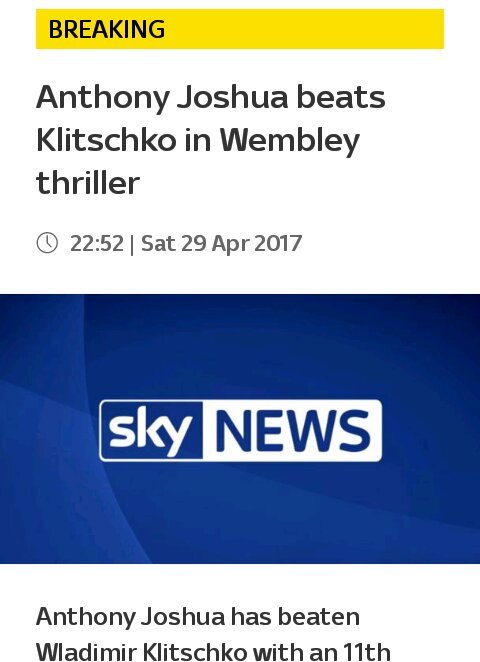Click "Wladimir Klitschko" in the article body

click(142, 651)
